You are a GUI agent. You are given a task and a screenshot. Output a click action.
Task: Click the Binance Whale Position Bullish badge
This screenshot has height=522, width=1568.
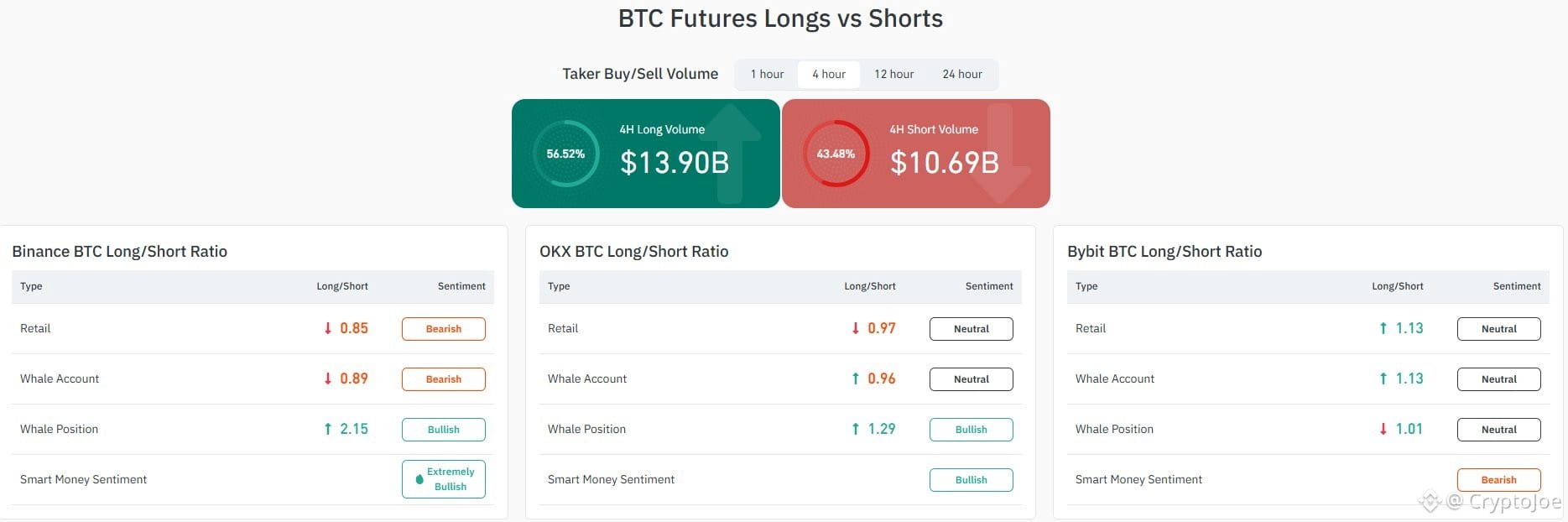[x=444, y=430]
